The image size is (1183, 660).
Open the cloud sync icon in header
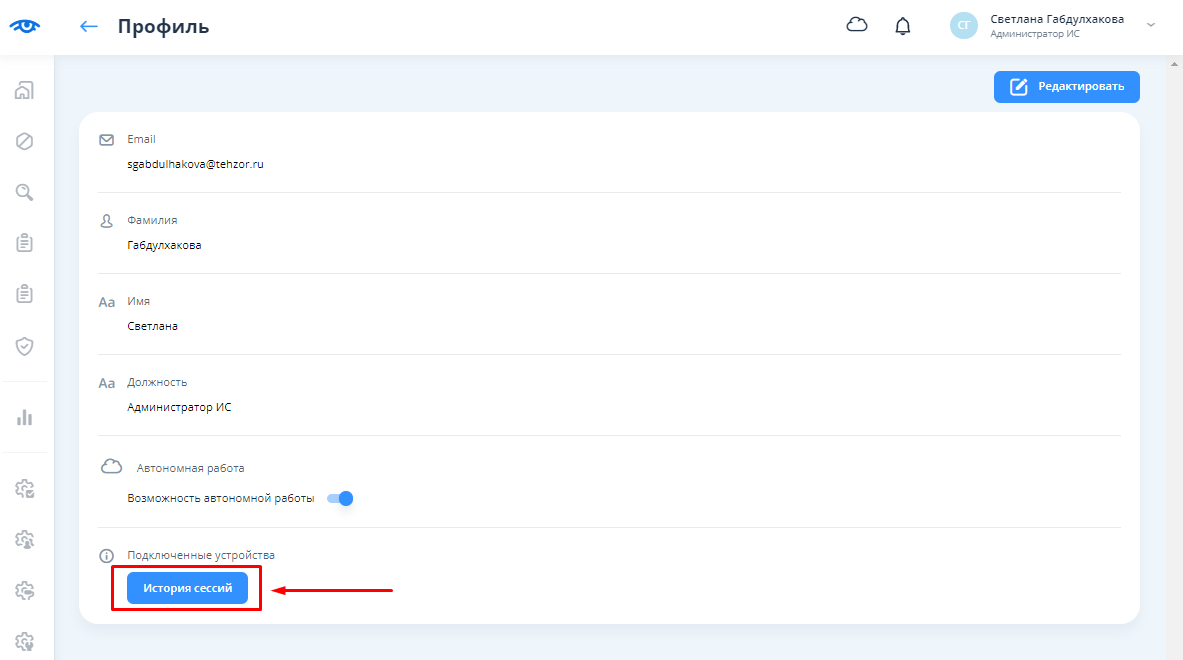click(857, 26)
